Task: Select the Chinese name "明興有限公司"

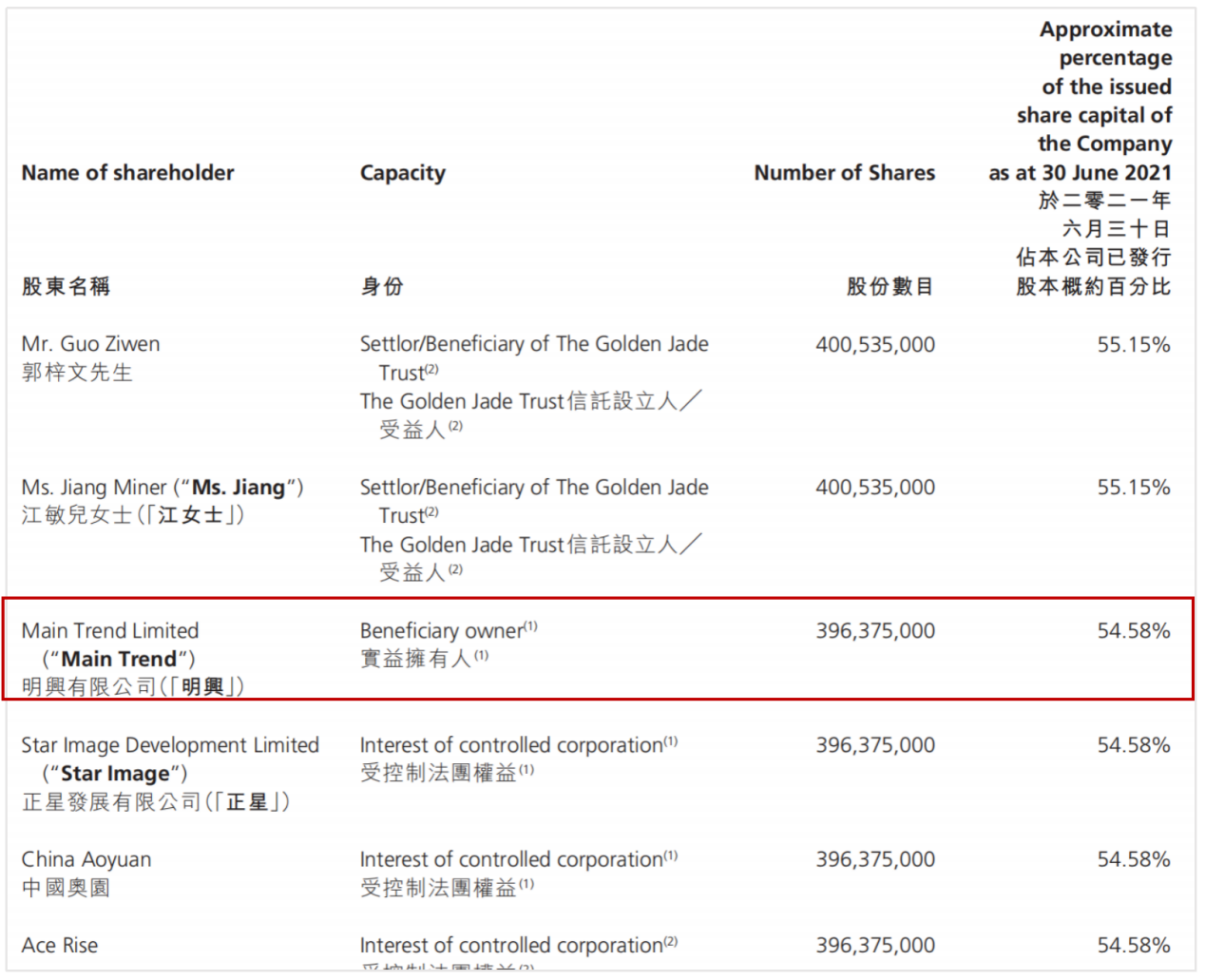Action: pos(88,686)
